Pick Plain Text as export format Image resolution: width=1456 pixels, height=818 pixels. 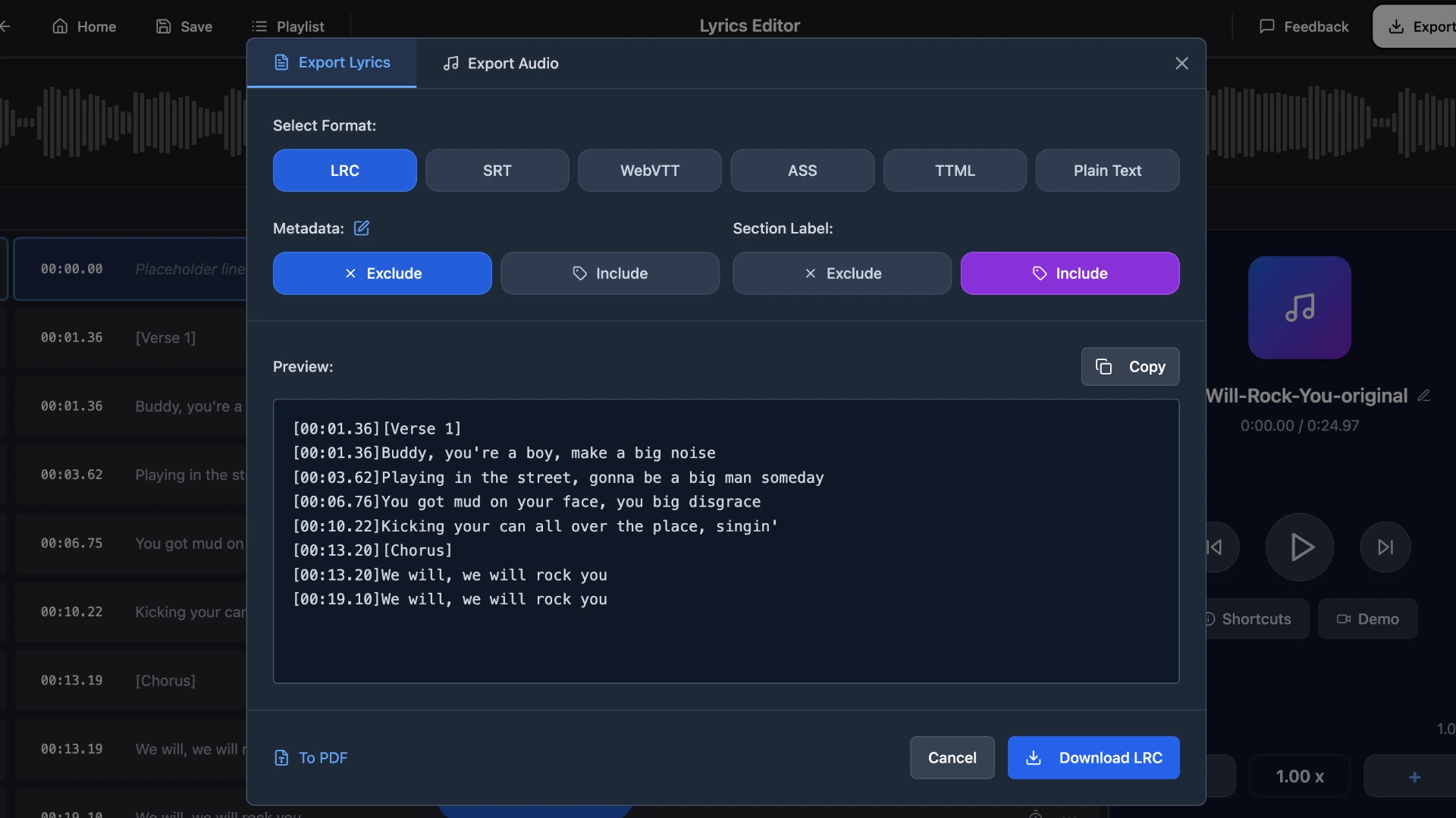(1106, 171)
